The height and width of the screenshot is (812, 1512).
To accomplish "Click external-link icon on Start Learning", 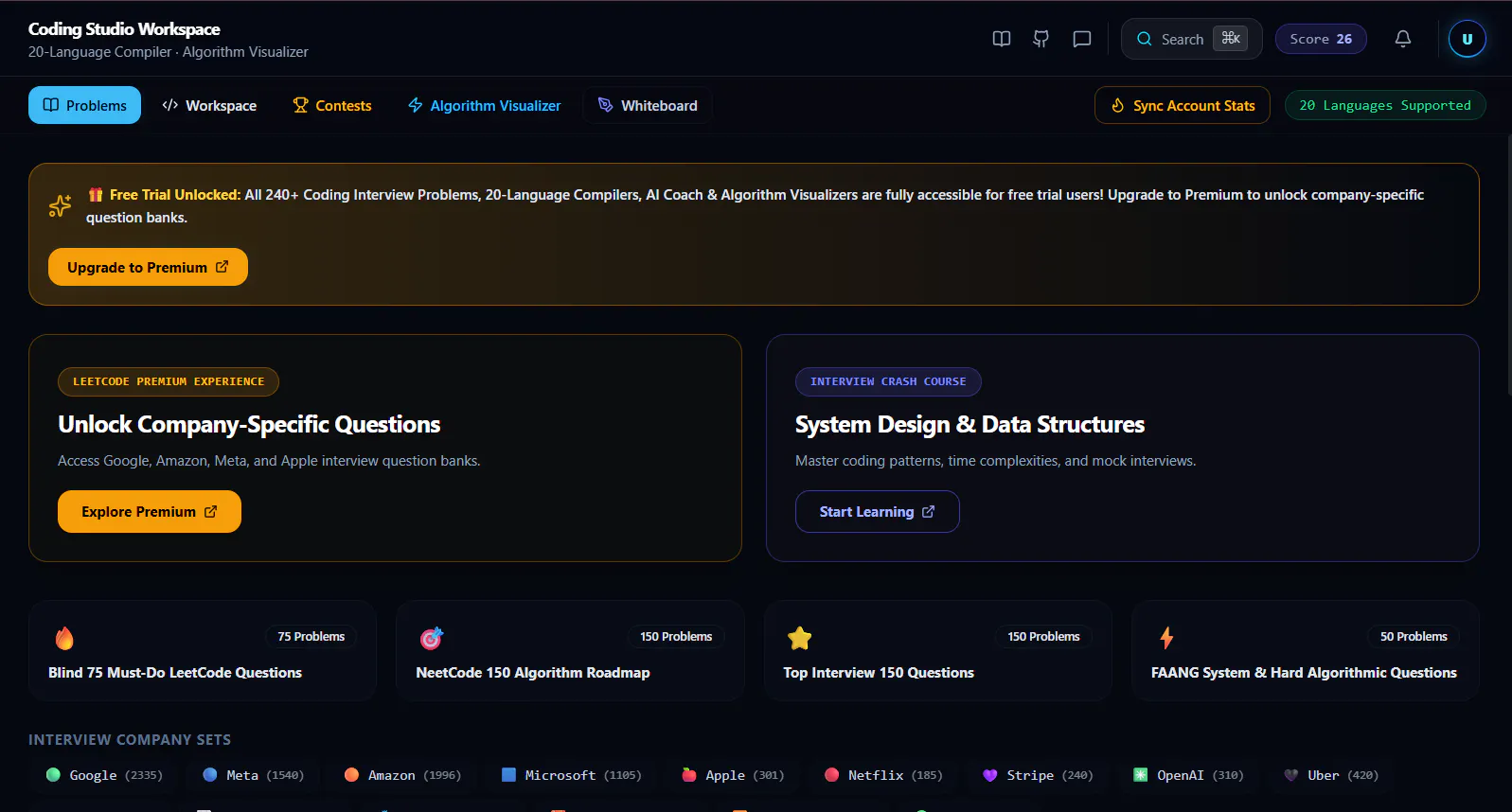I will tap(928, 511).
